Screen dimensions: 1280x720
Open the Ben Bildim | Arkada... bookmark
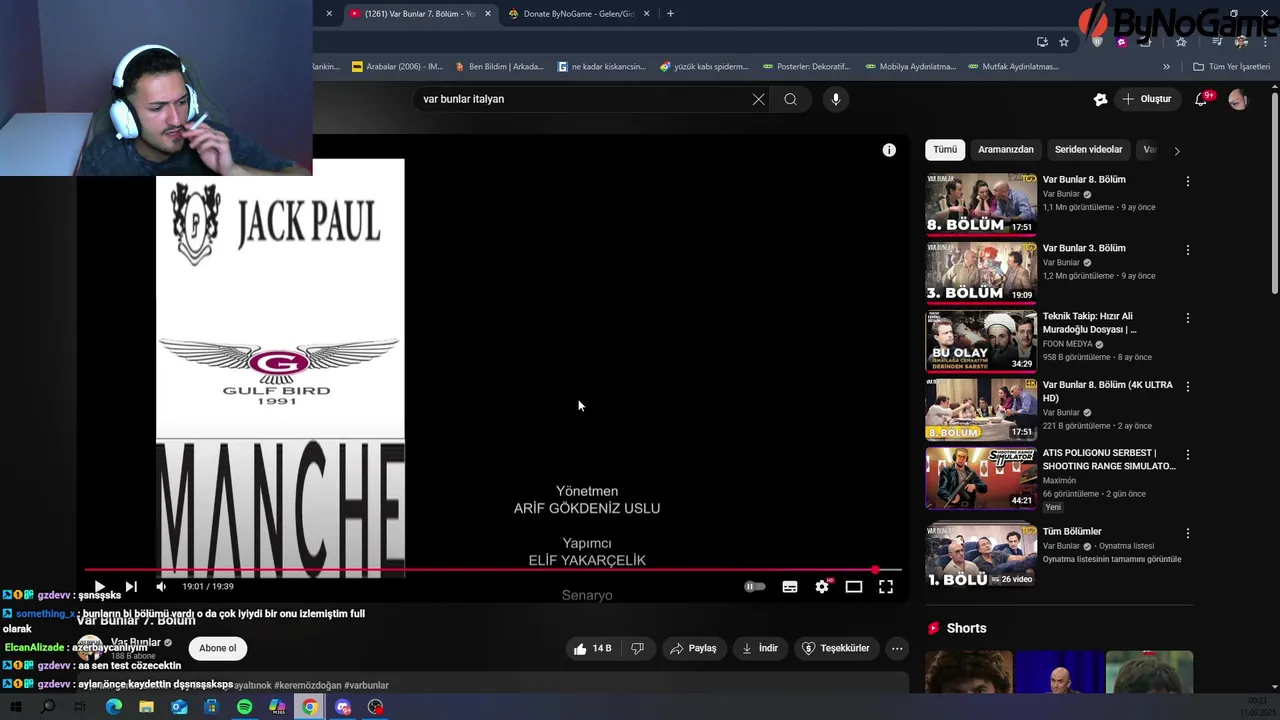500,67
